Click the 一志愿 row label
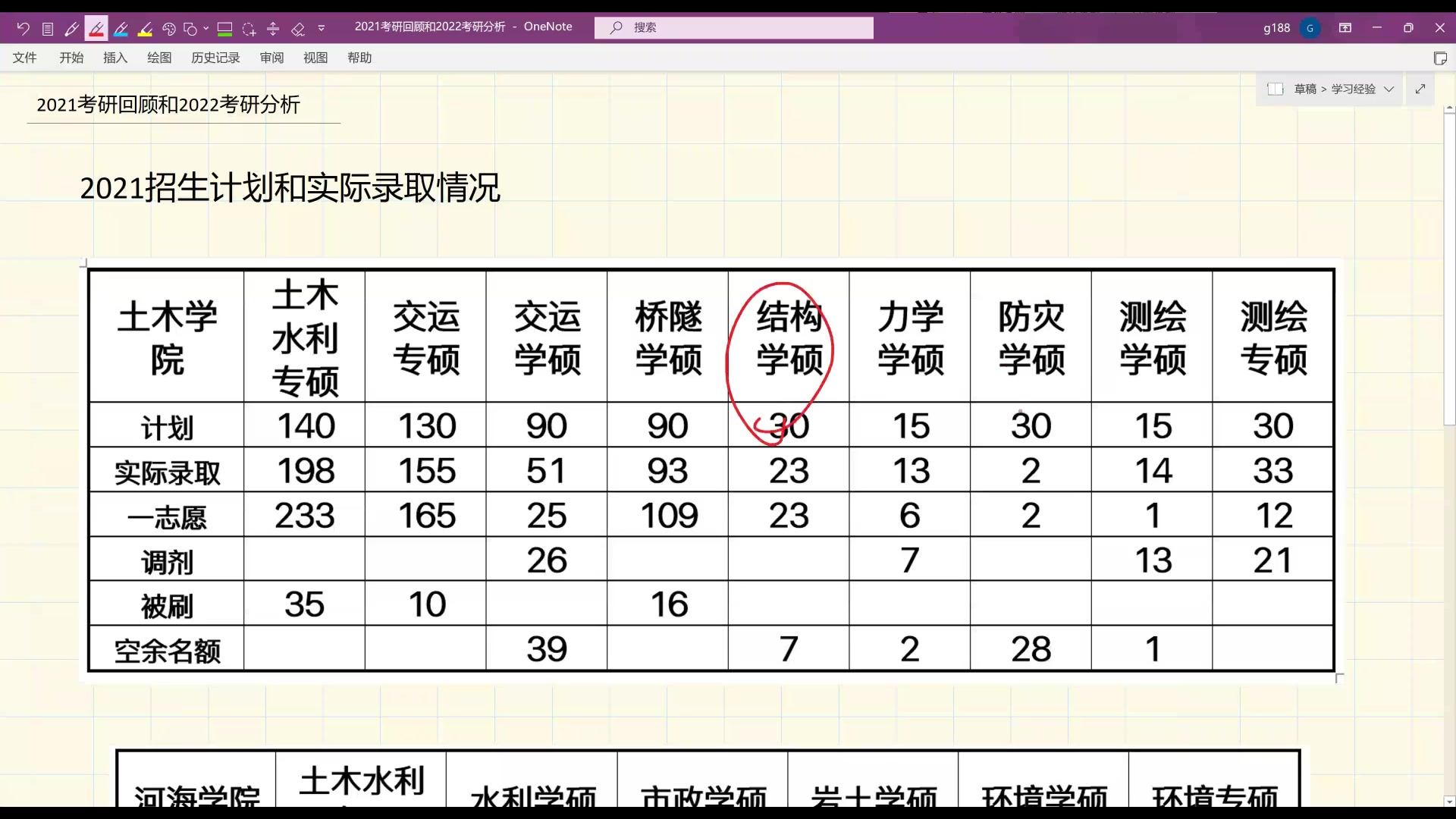Image resolution: width=1456 pixels, height=819 pixels. 167,516
